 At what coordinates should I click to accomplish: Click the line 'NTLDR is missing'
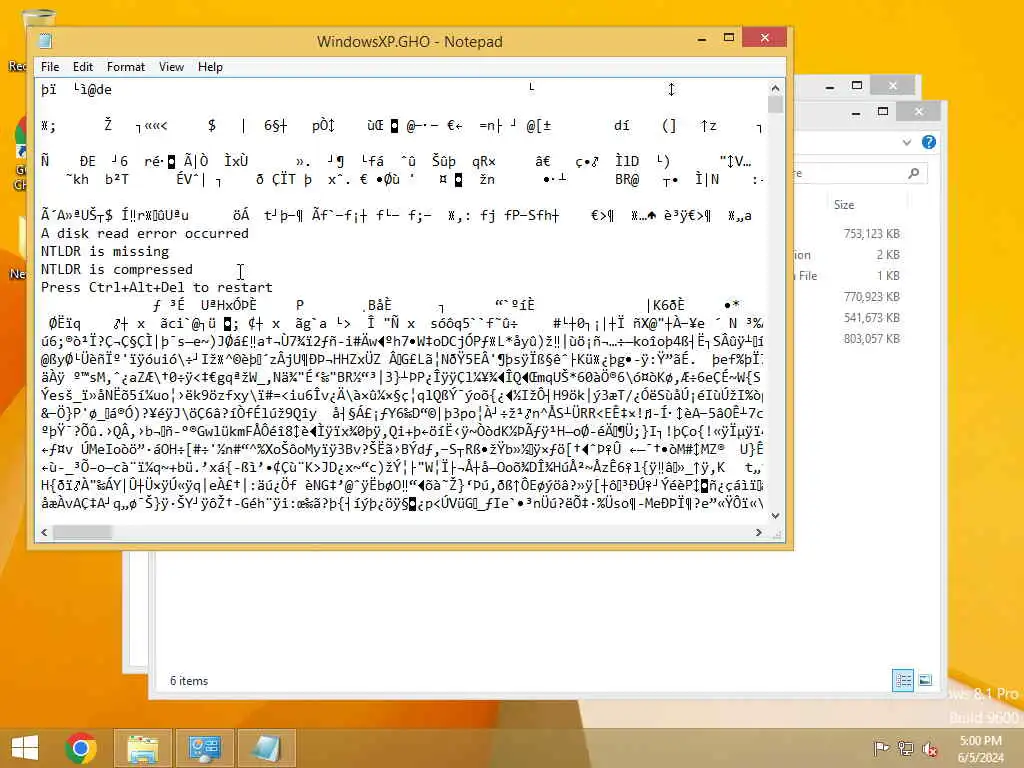tap(104, 251)
